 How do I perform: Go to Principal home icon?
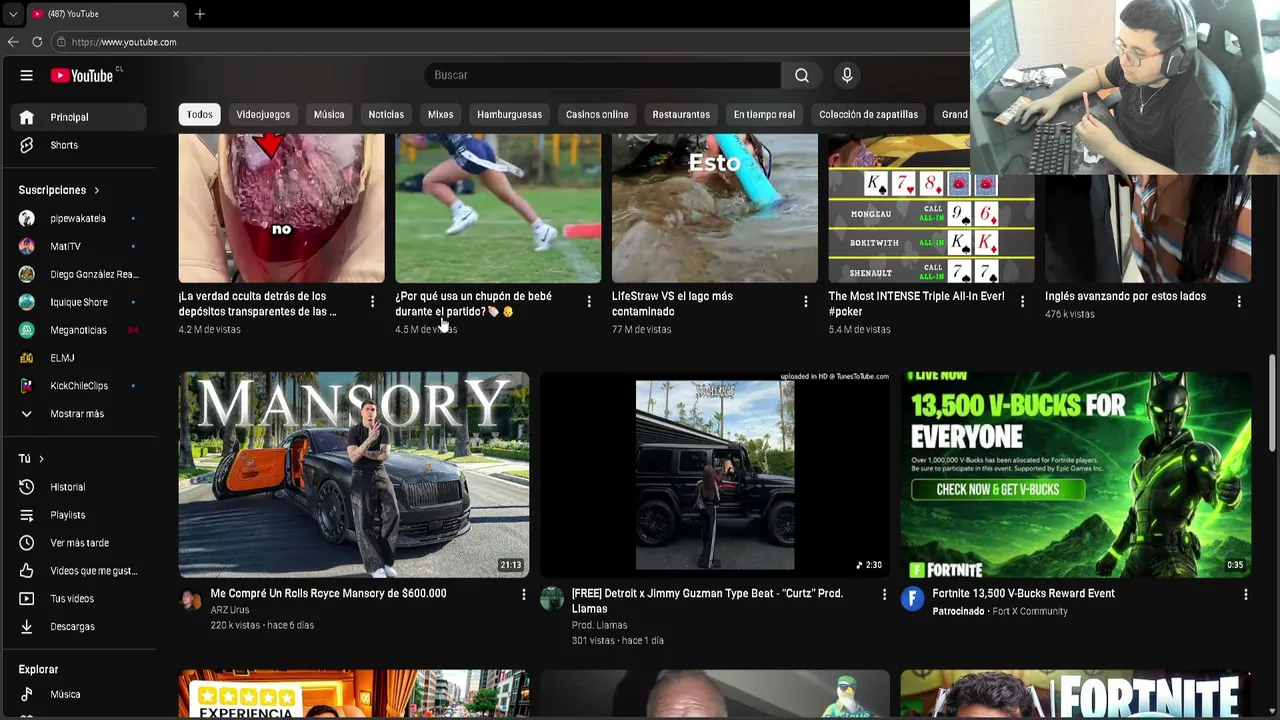coord(27,117)
